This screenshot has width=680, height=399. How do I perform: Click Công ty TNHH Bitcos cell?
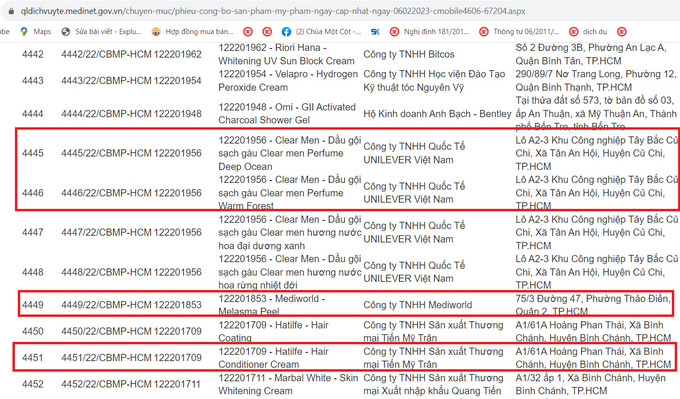[x=409, y=54]
